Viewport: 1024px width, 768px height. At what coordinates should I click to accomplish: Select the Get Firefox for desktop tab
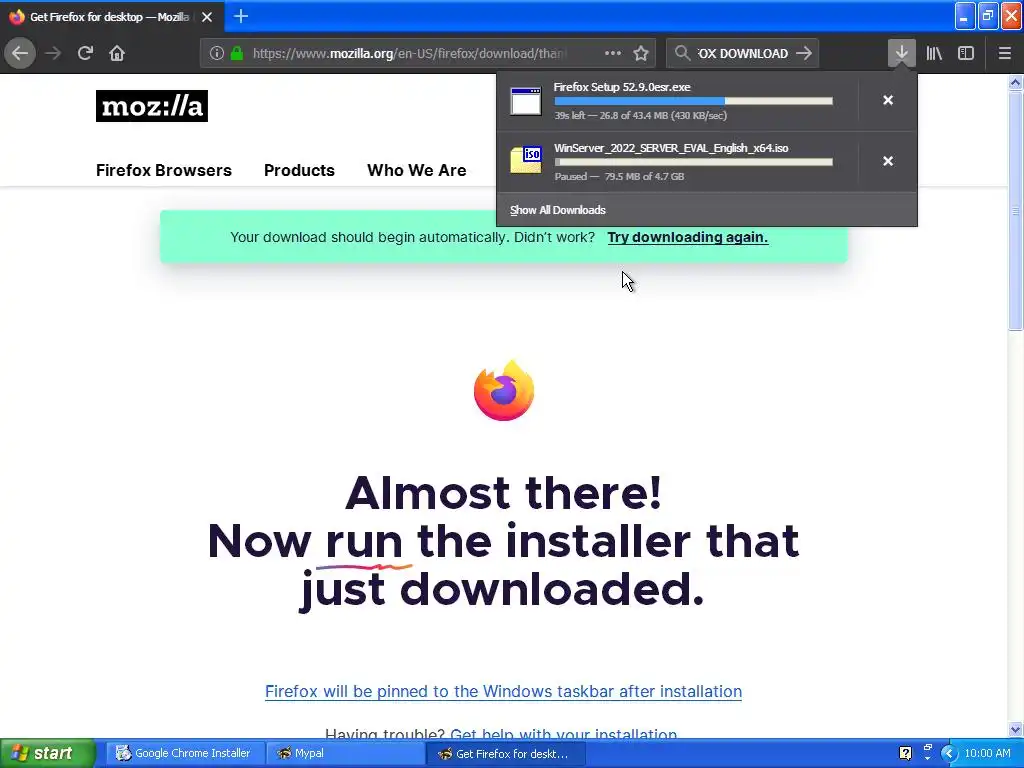pyautogui.click(x=112, y=17)
